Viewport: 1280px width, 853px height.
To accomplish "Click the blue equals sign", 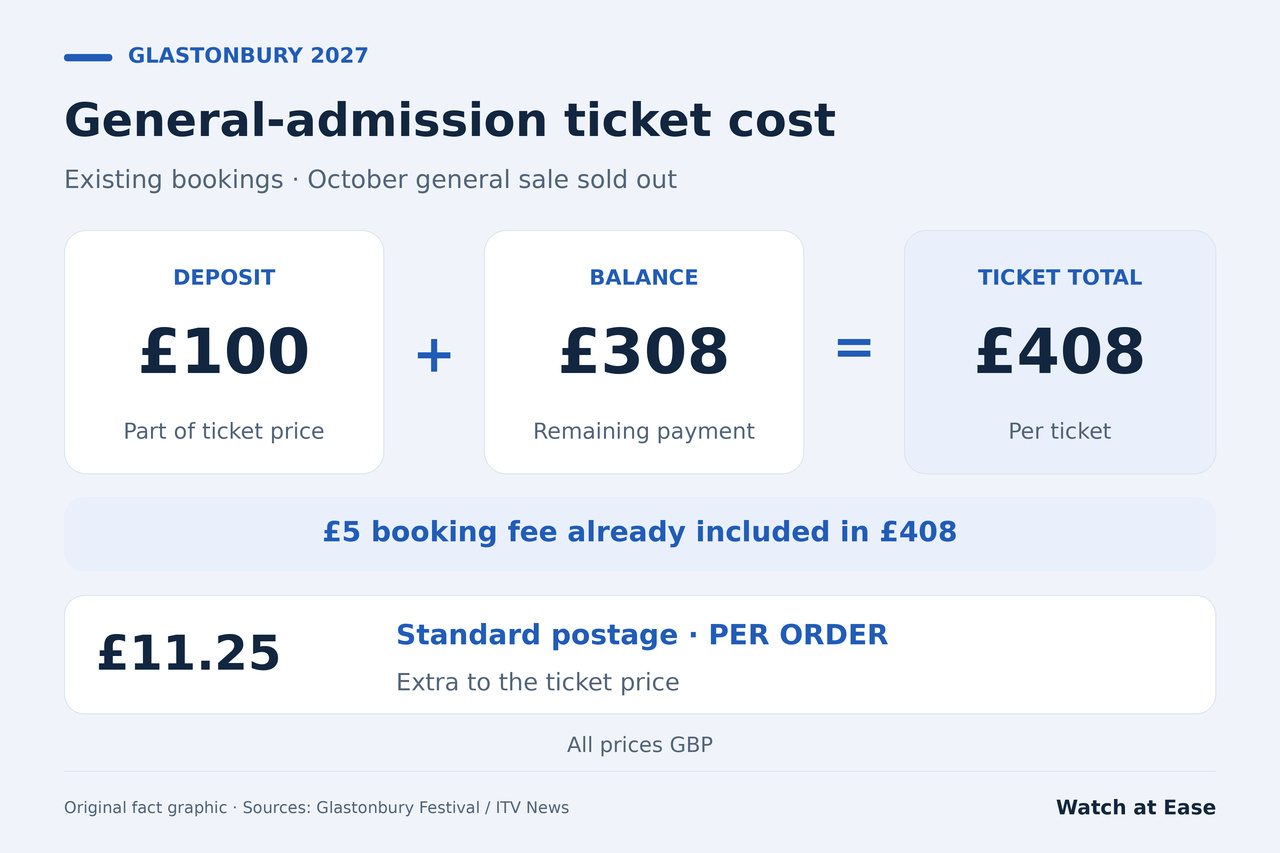I will pos(854,348).
